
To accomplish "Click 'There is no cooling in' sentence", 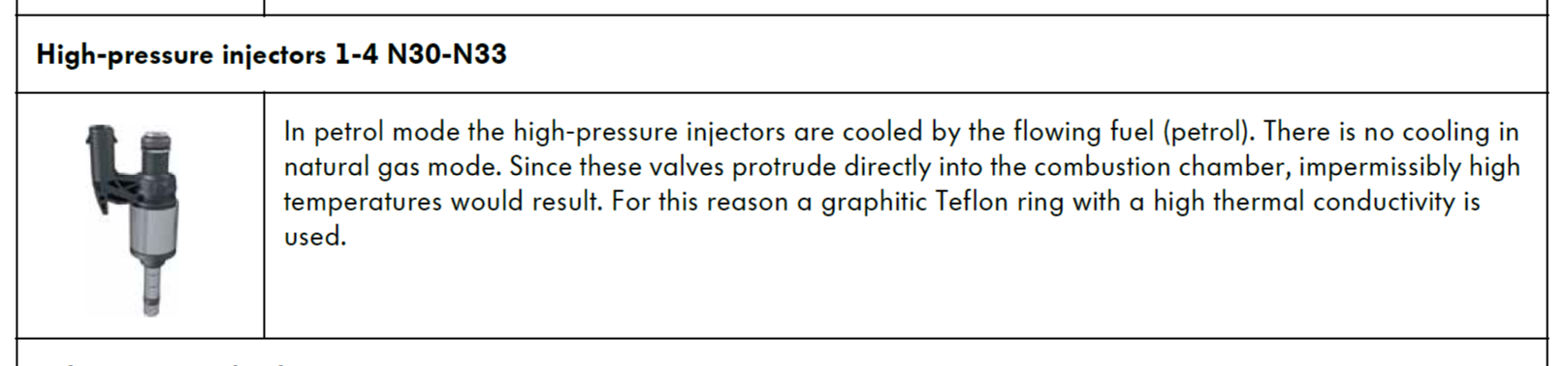I will [1392, 132].
